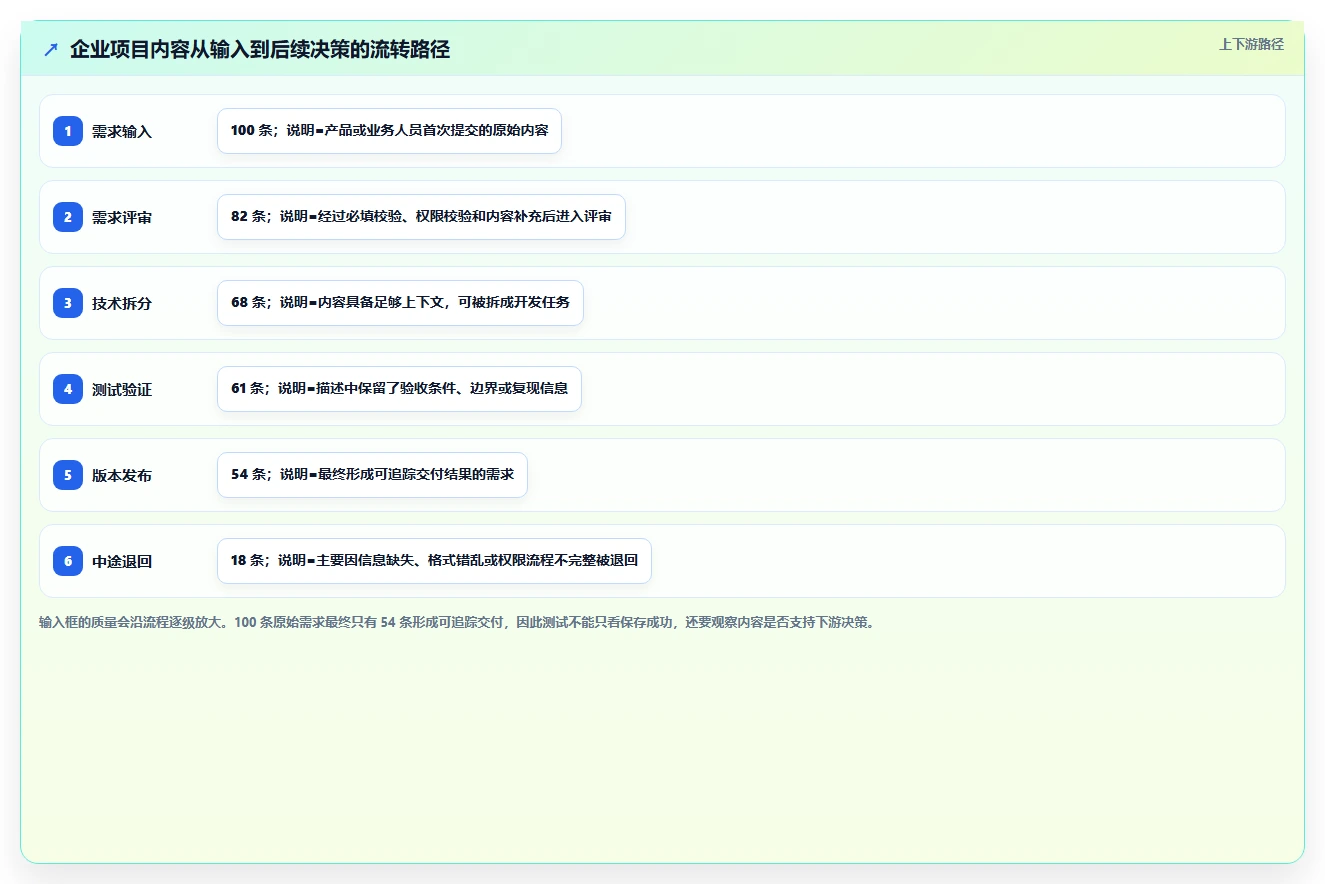Screen dimensions: 1325x884
Task: Click the title 企业项目内容从输入到后续决策的流转路径
Action: coord(260,50)
